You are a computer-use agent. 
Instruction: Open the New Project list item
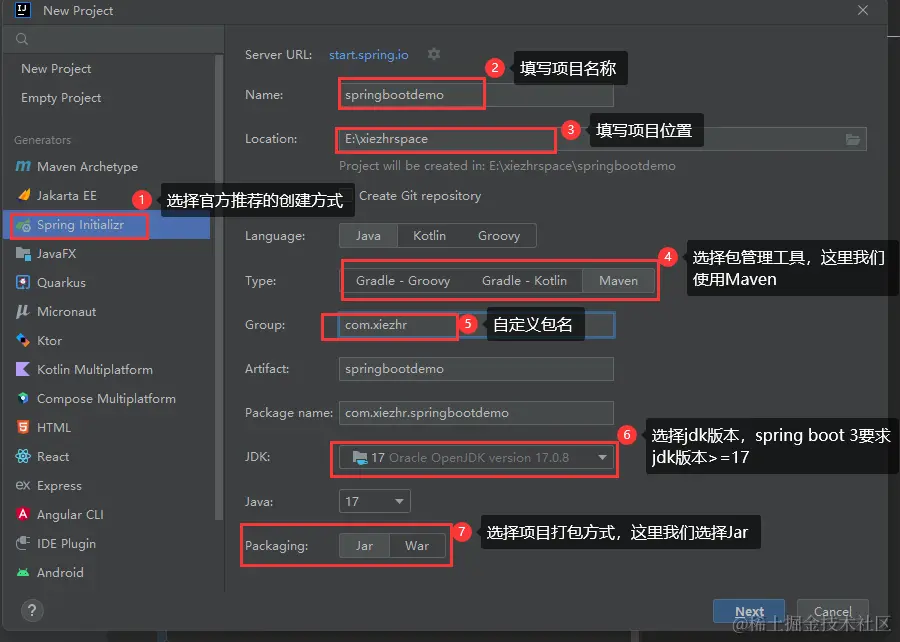coord(56,68)
